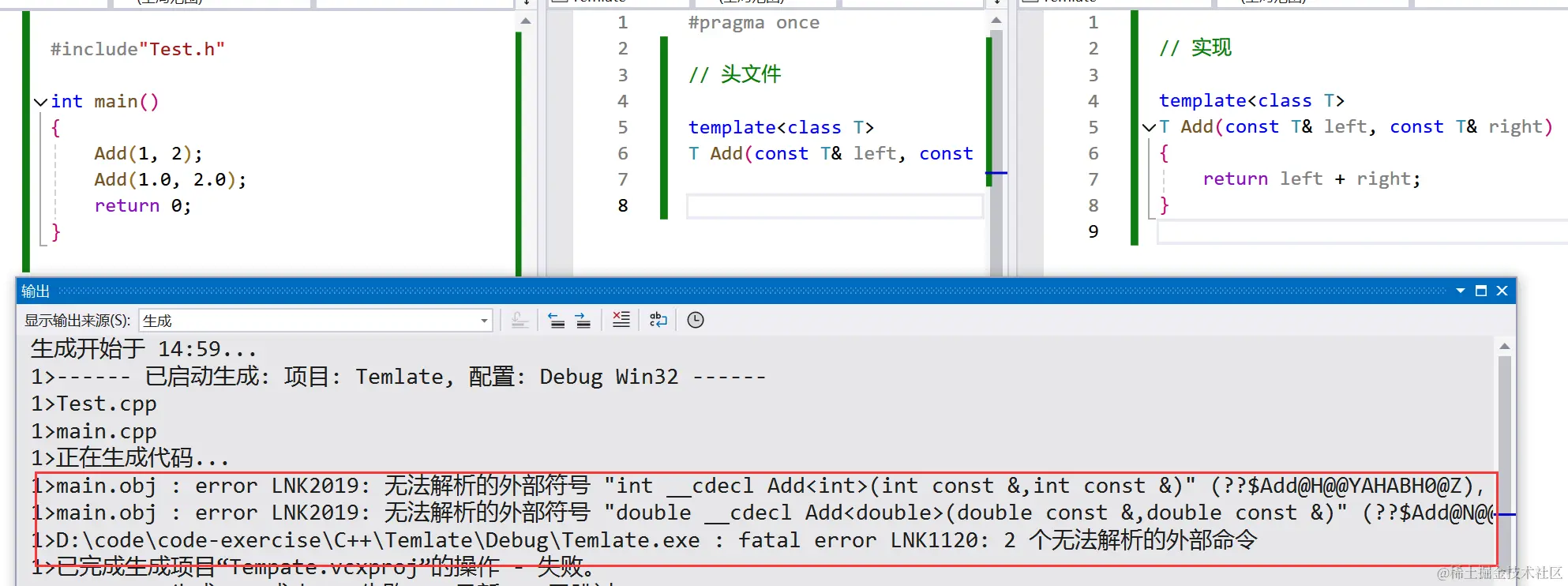1568x586 pixels.
Task: Toggle timestamps using the clock icon
Action: (696, 320)
